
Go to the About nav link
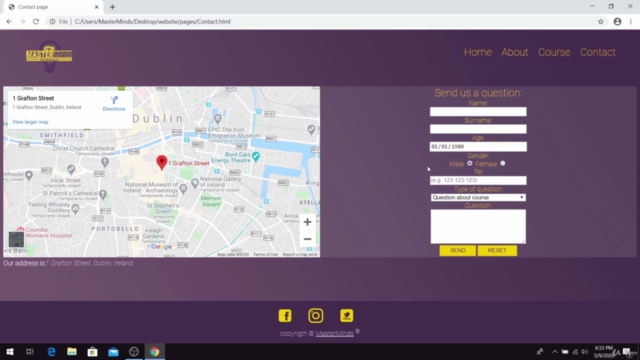click(x=515, y=52)
